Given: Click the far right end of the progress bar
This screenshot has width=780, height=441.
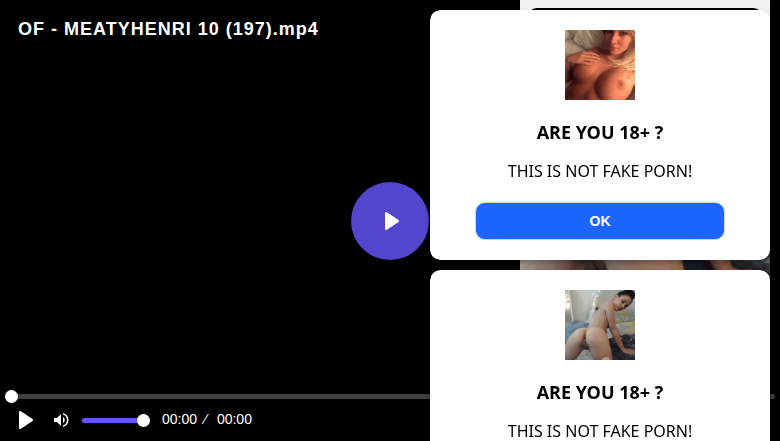Looking at the screenshot, I should [773, 396].
